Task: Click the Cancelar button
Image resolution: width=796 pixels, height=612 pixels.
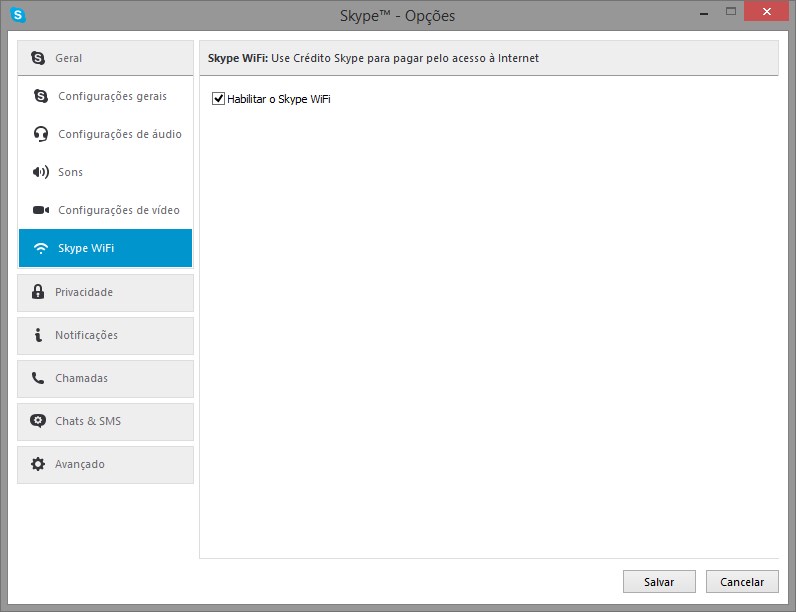Action: 742,582
